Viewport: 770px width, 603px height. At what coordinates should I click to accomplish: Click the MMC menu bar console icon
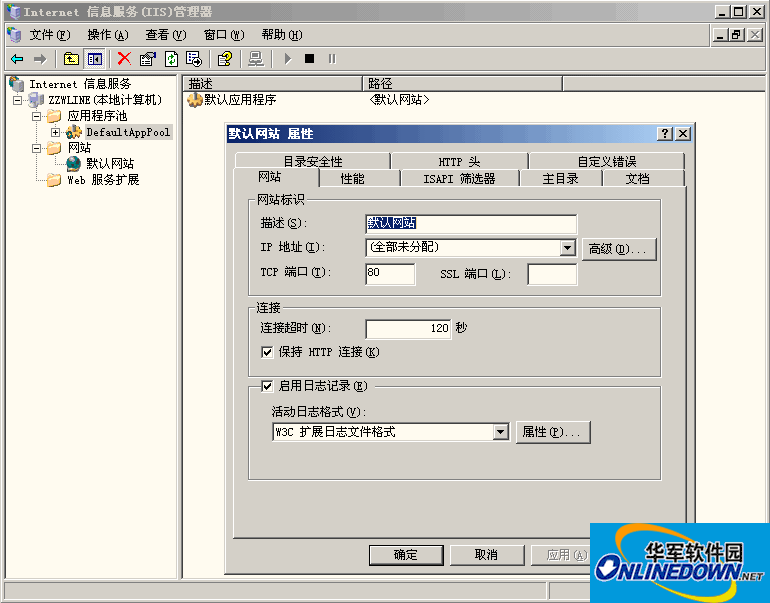(x=14, y=34)
